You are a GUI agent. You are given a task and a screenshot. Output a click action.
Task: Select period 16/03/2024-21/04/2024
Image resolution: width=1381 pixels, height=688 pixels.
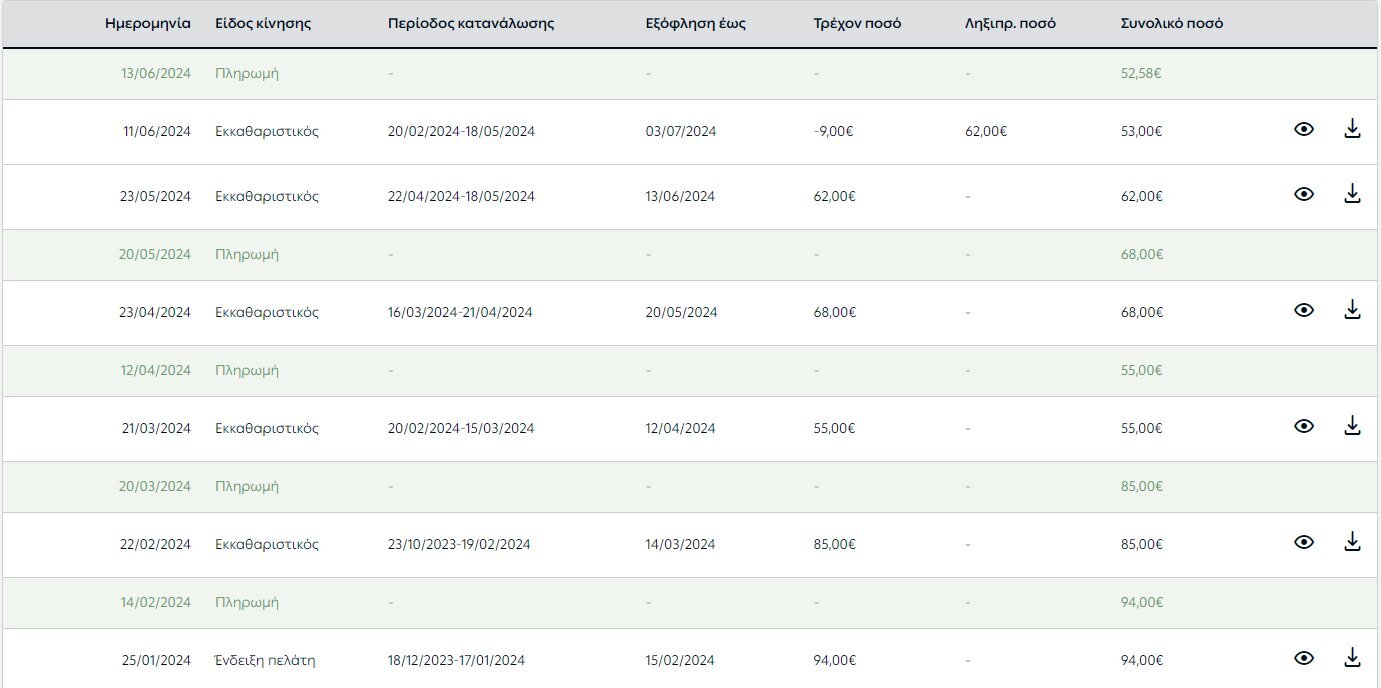tap(460, 312)
